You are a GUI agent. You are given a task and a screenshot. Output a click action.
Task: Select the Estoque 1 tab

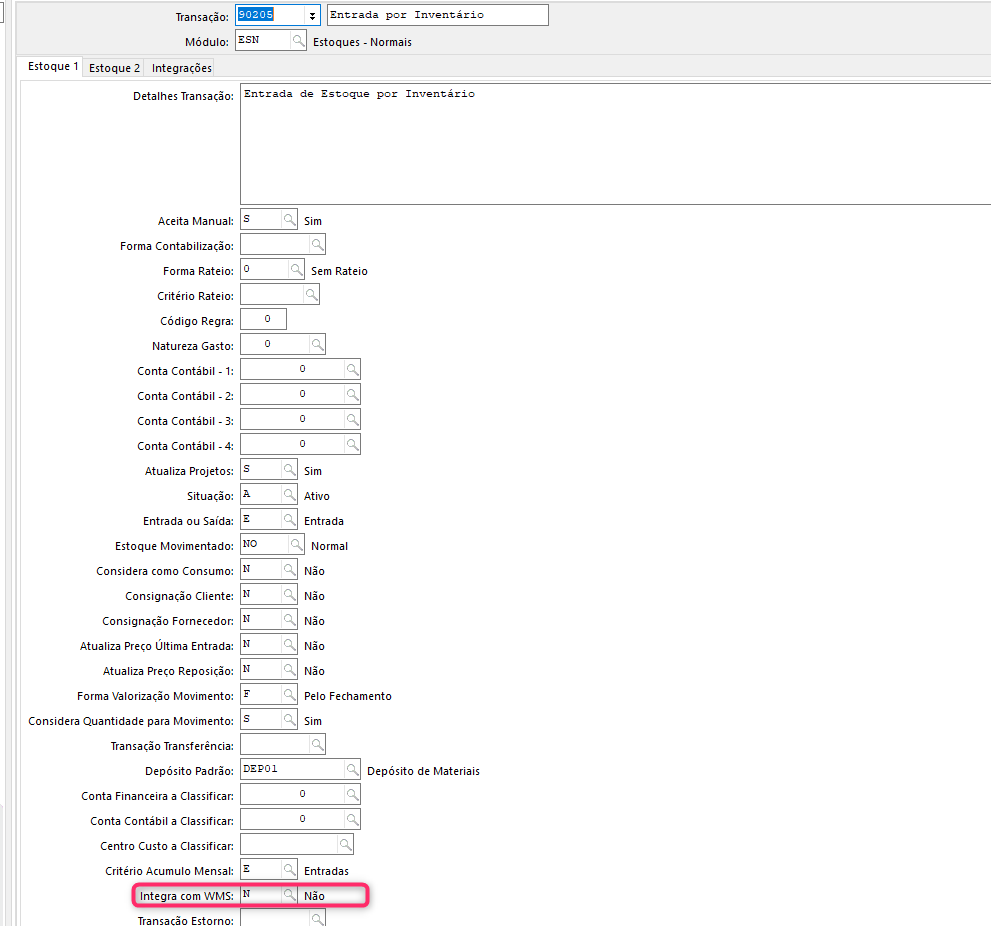point(53,66)
